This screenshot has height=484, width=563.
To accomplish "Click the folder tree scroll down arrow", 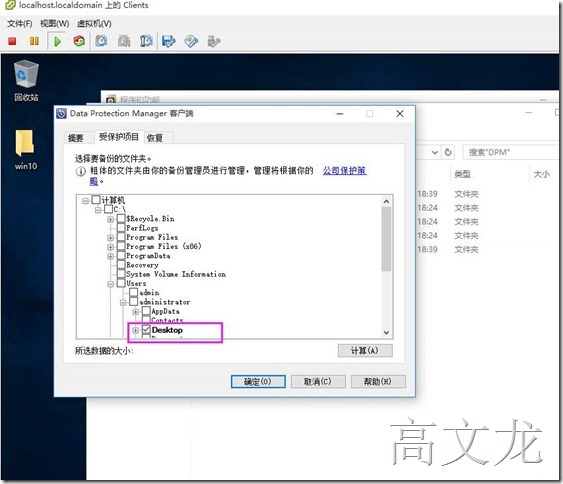I will [x=386, y=332].
